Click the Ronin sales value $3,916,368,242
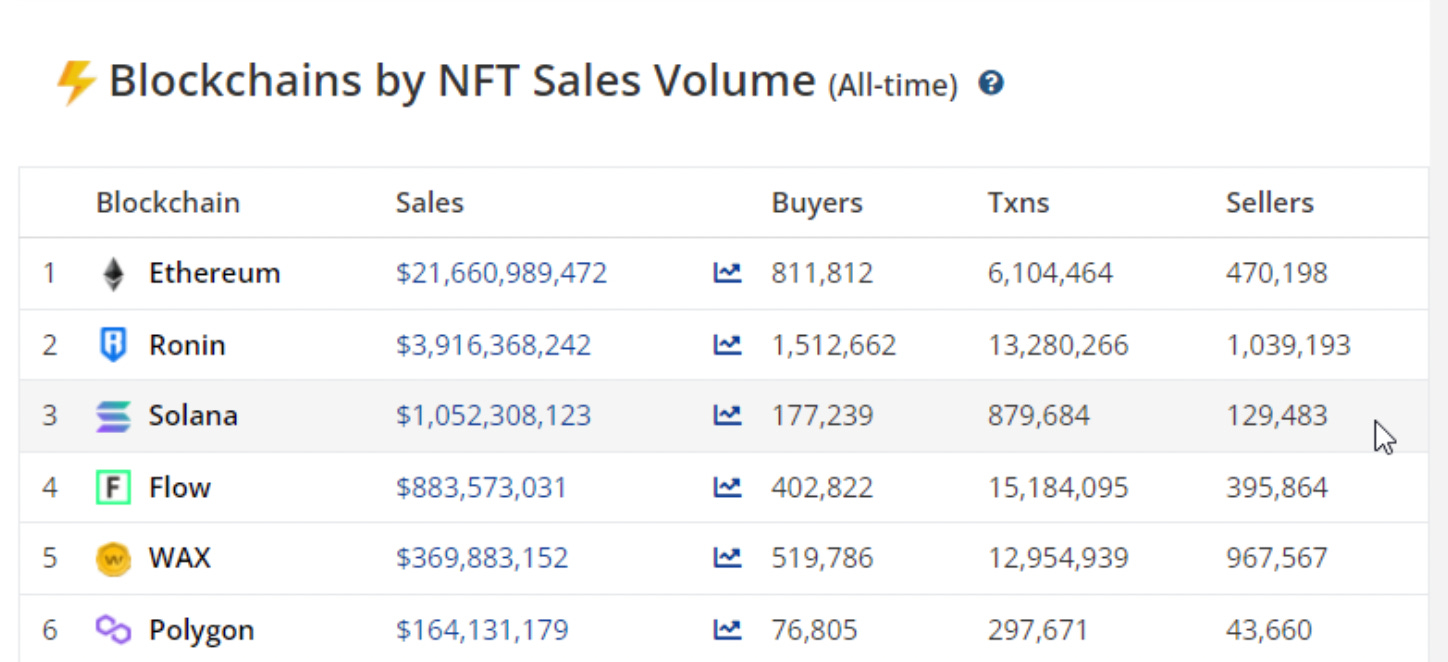 point(493,345)
